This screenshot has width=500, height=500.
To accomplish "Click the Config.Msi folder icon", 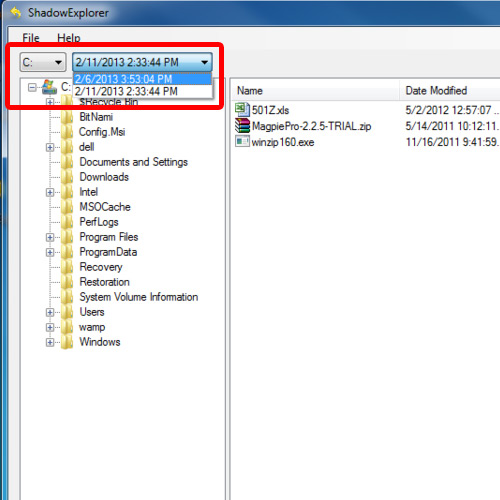I will (x=67, y=132).
